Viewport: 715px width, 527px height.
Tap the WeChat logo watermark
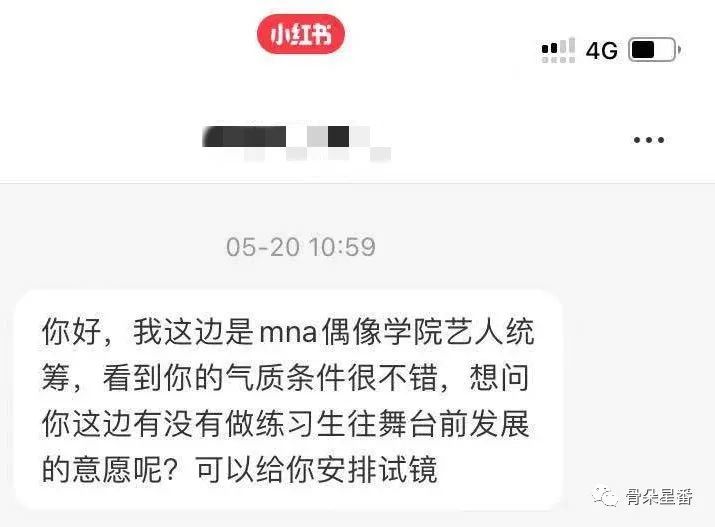[605, 496]
